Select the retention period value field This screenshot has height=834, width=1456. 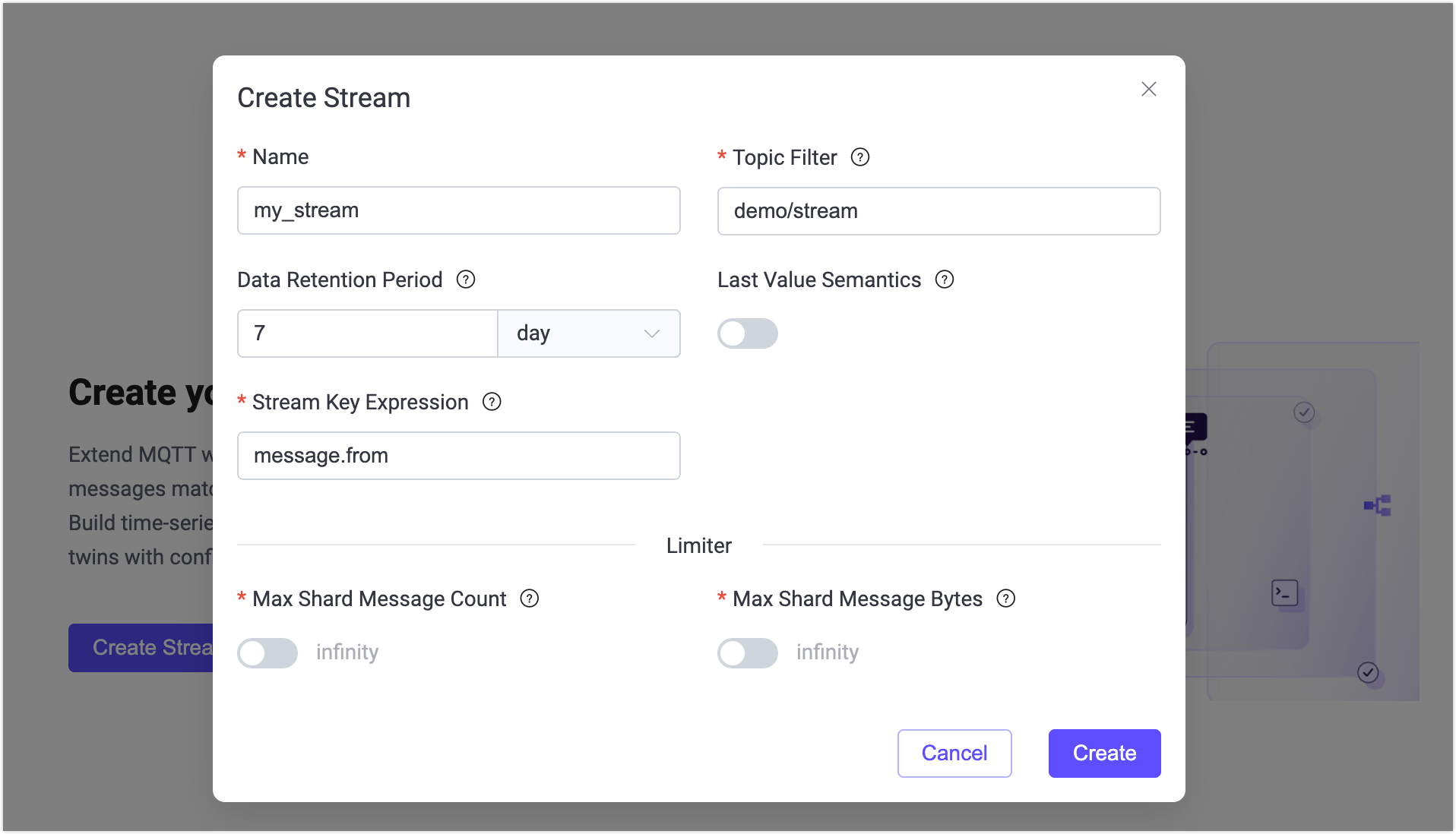[x=367, y=333]
